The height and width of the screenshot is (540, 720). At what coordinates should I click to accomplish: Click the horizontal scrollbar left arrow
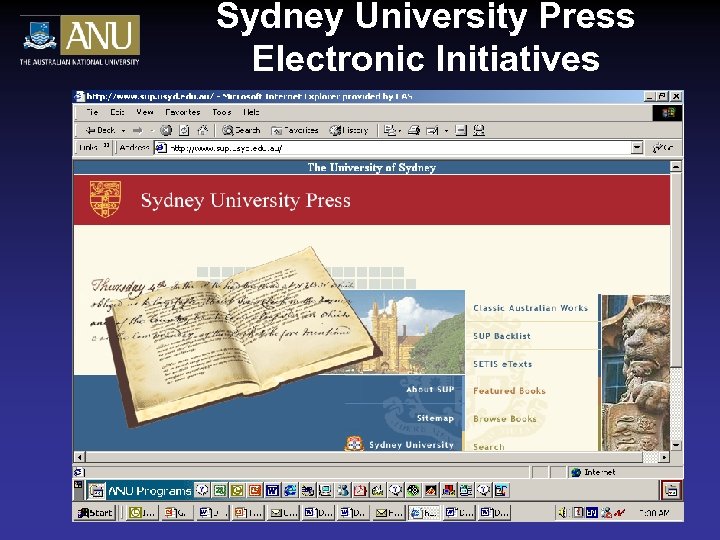pos(79,457)
